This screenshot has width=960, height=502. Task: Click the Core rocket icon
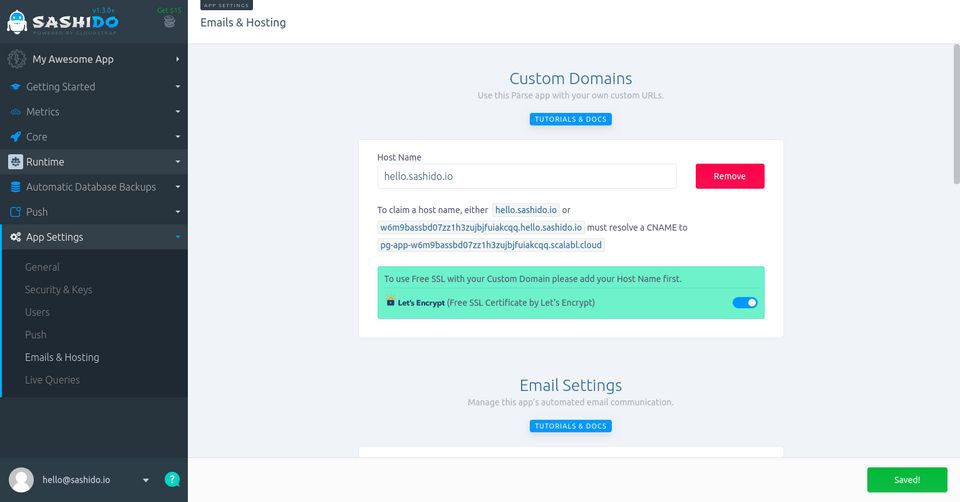[x=16, y=137]
